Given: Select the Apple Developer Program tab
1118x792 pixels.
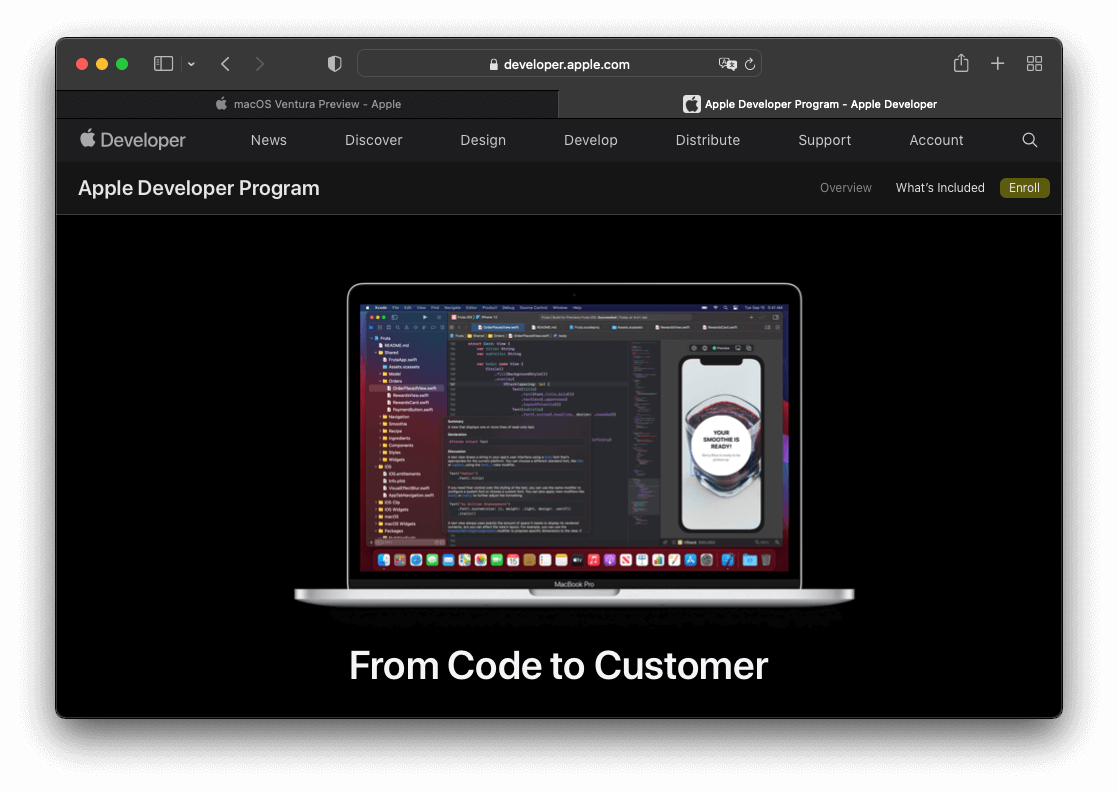Looking at the screenshot, I should (x=810, y=104).
